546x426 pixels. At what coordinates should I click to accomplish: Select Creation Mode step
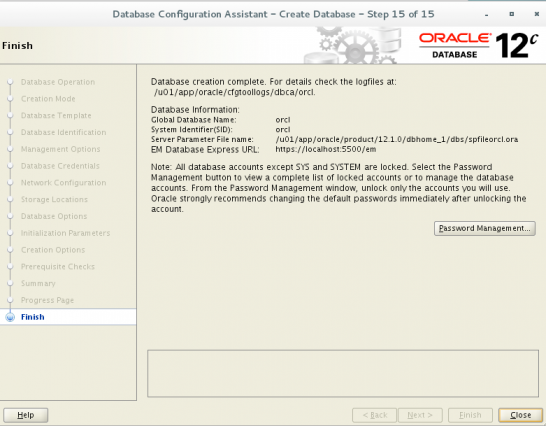coord(48,99)
